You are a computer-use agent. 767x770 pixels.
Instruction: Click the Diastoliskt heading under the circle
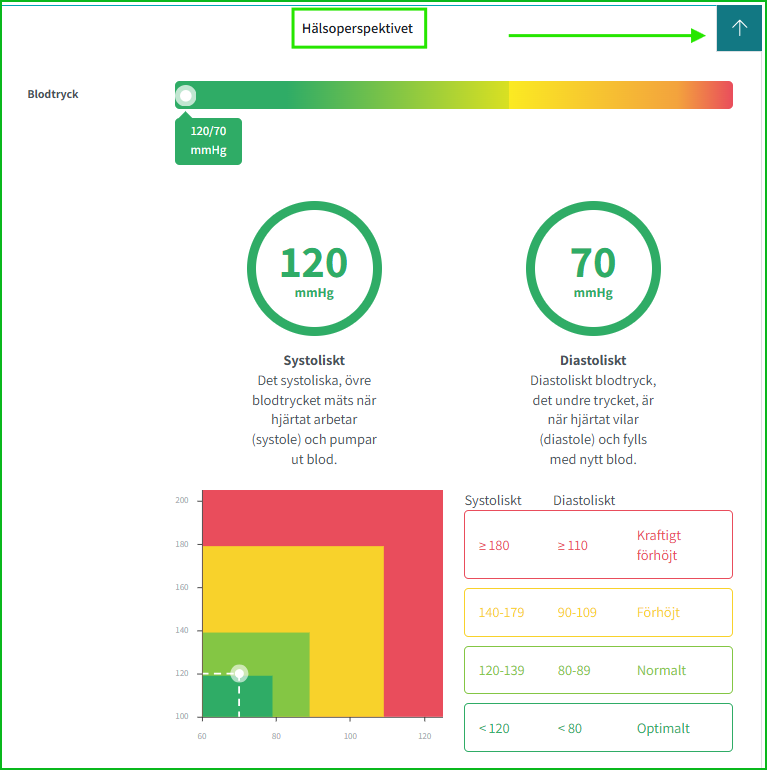coord(593,360)
